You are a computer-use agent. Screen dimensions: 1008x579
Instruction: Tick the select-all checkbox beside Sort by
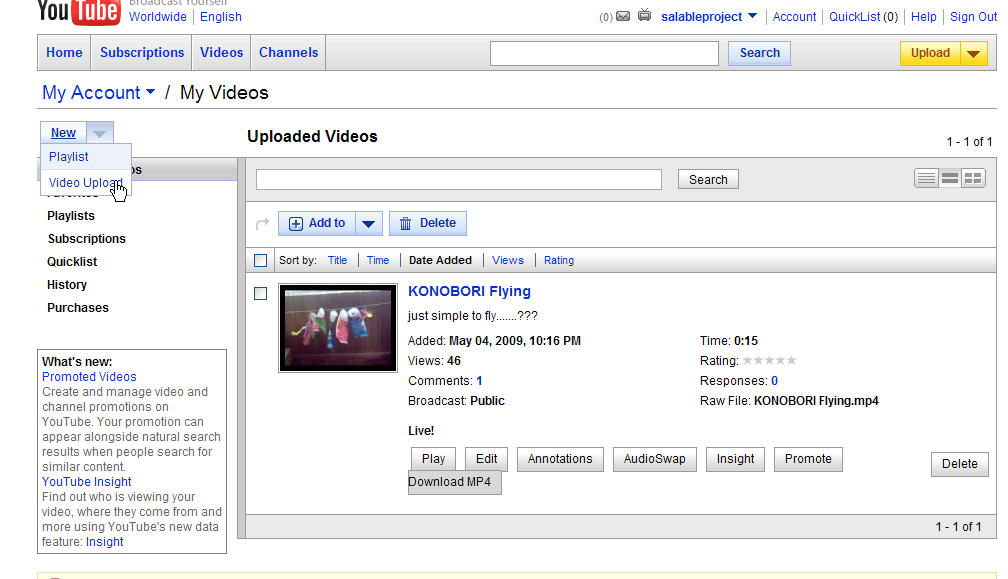(260, 260)
